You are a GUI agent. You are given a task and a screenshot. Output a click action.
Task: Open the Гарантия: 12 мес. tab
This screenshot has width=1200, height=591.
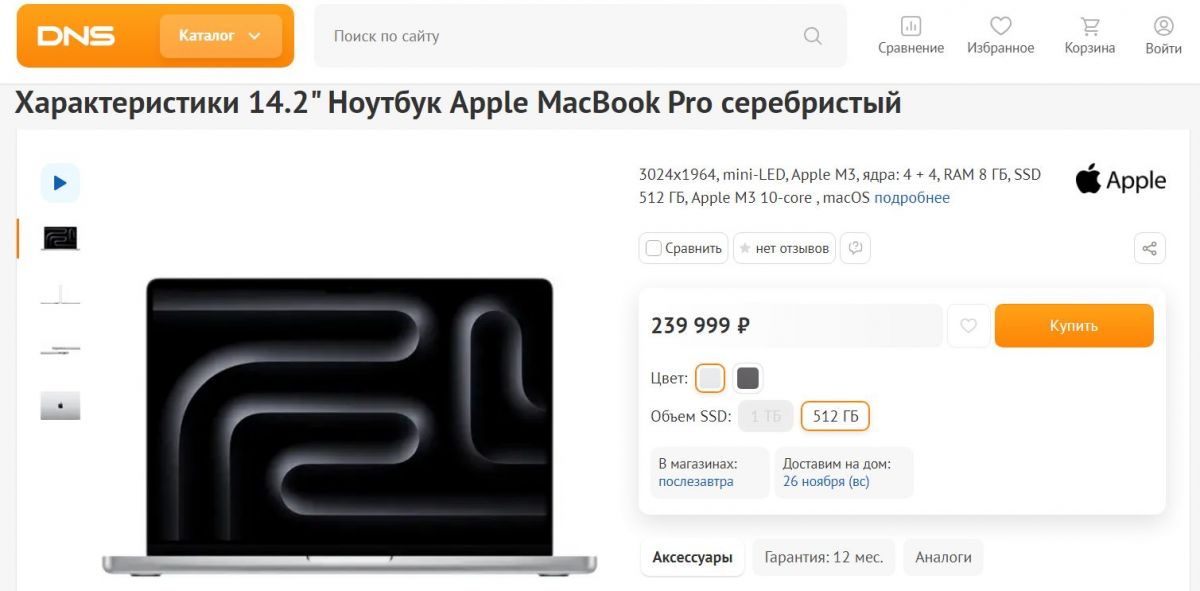(x=824, y=557)
